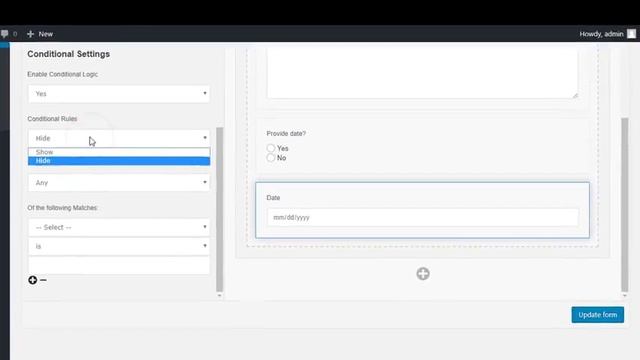Open the New menu in admin bar

40,34
